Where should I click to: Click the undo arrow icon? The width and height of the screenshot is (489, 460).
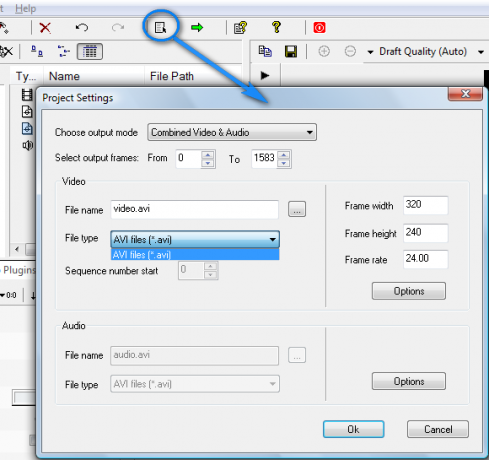(x=82, y=27)
